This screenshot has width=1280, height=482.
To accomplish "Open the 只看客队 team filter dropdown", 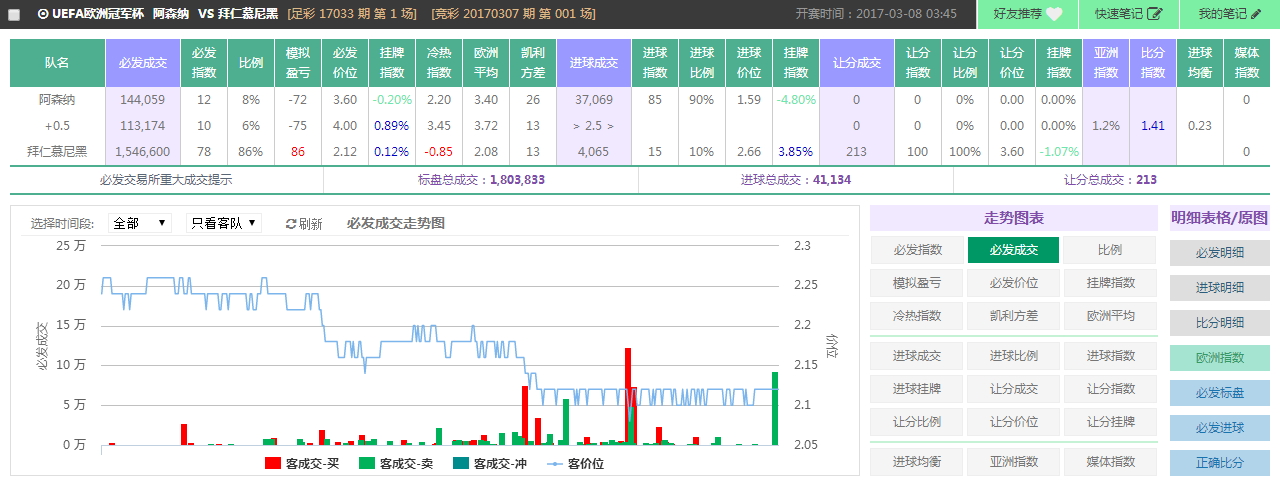I will coord(224,223).
